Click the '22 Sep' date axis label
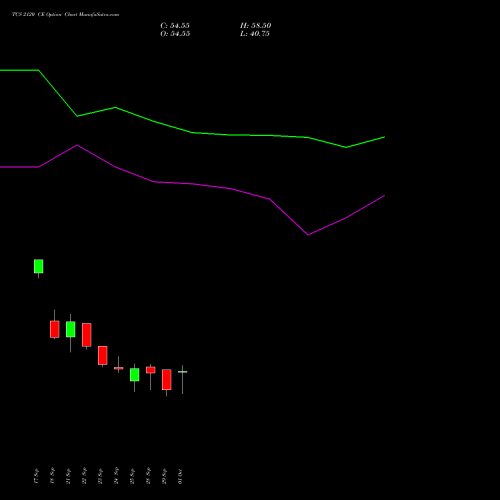Screen dimensions: 500x500 (84, 476)
